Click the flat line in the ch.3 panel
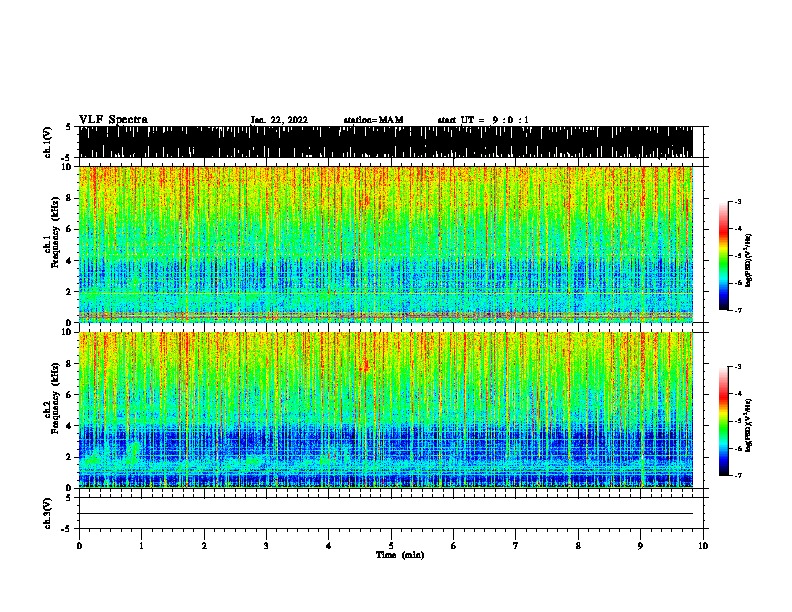792x612 pixels. (386, 514)
